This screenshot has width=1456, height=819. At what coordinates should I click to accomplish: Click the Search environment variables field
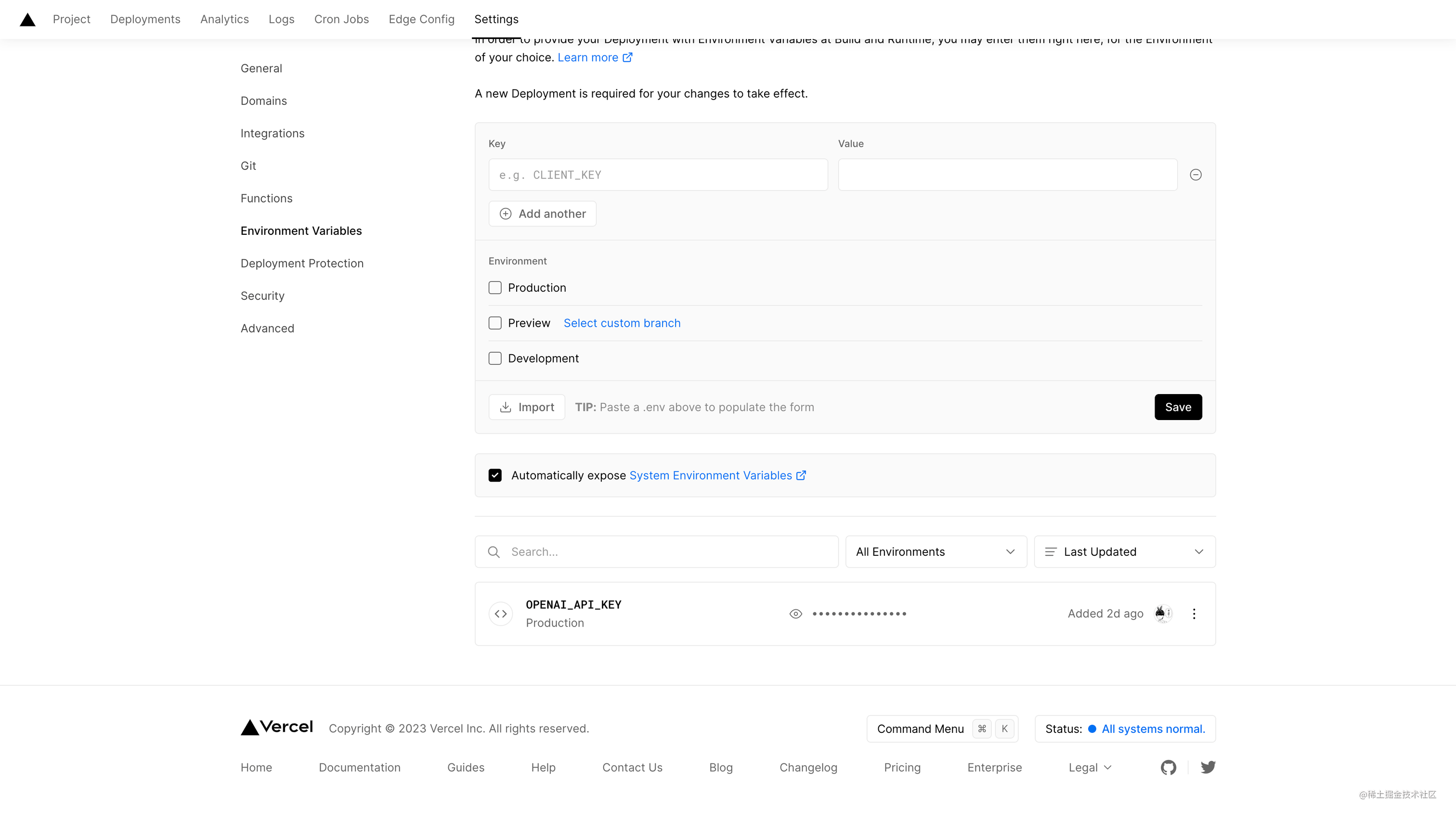[x=656, y=552]
